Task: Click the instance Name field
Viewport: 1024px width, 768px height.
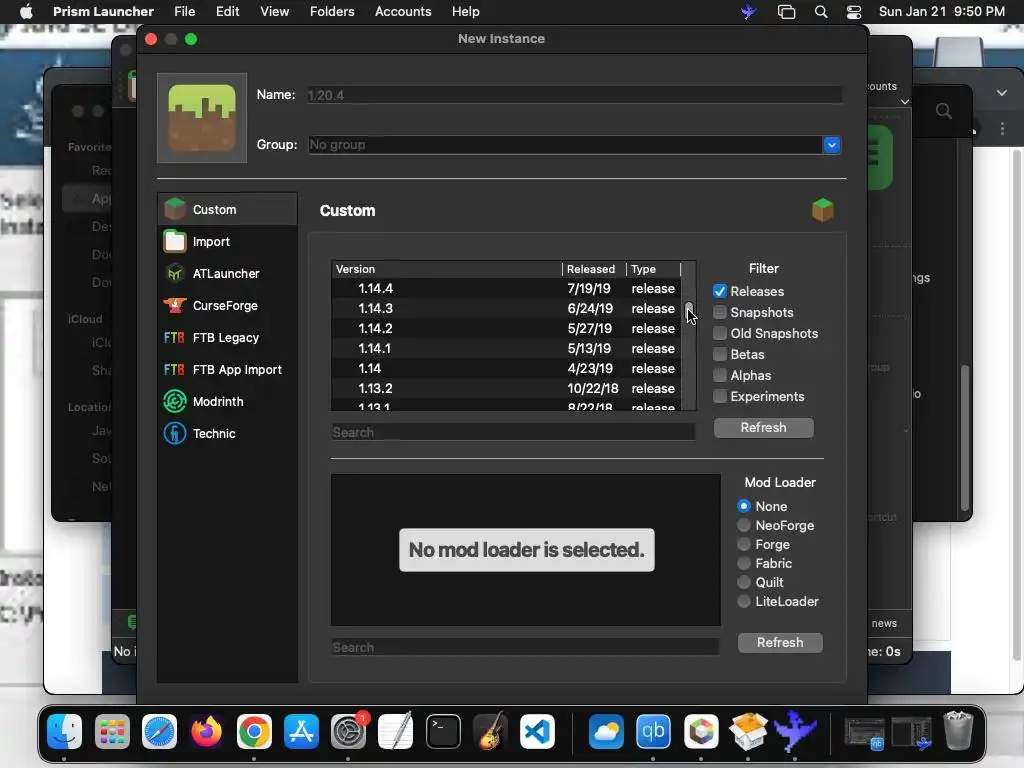Action: tap(574, 95)
